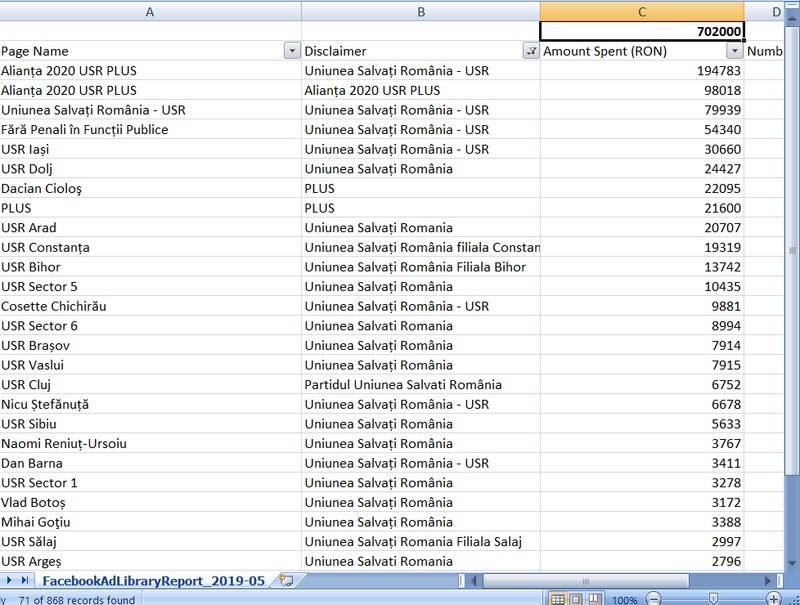Select the USR Iași page name cell
Viewport: 800px width, 605px height.
click(x=150, y=149)
